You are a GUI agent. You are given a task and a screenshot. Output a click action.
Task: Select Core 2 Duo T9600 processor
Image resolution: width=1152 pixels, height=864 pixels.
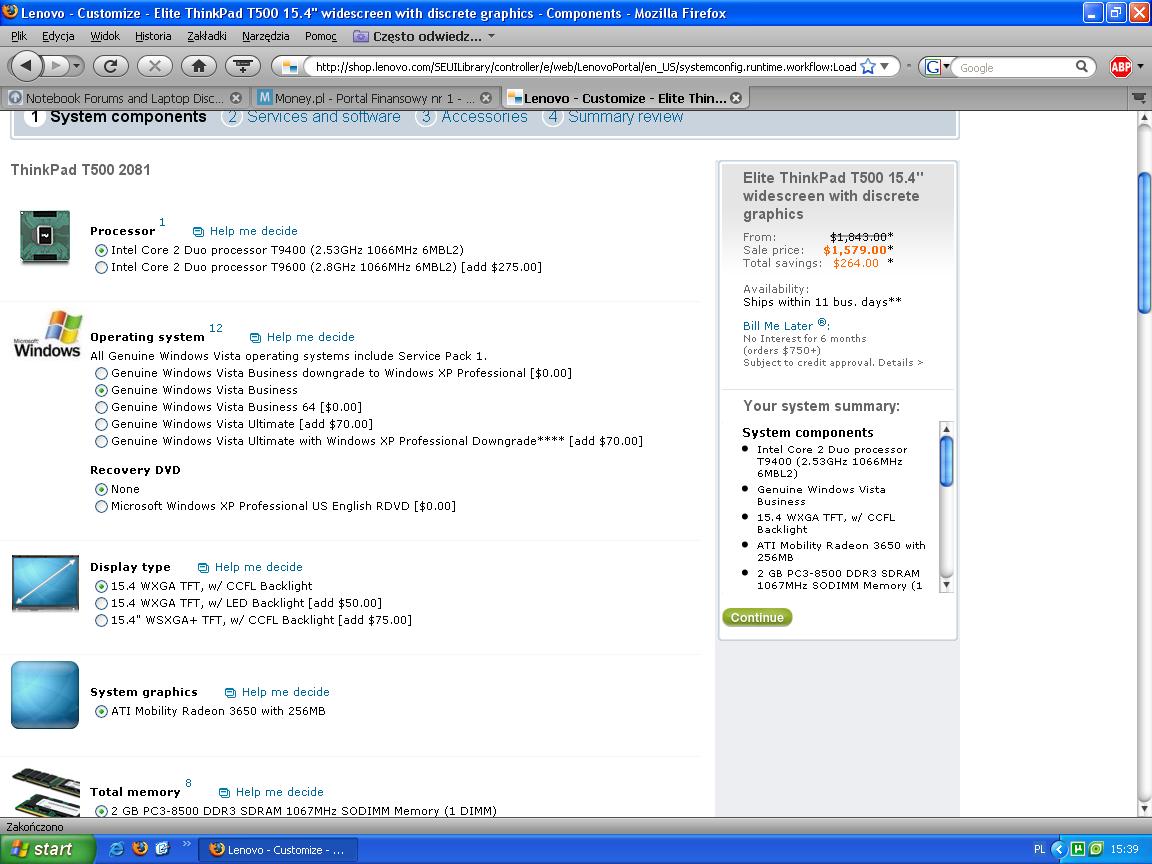[101, 267]
